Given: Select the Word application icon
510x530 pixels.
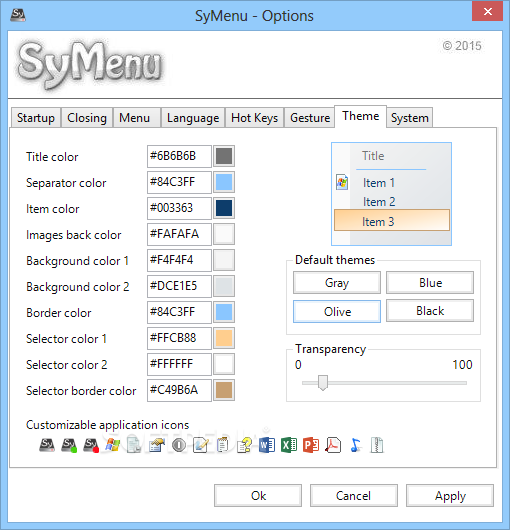Looking at the screenshot, I should (x=267, y=445).
